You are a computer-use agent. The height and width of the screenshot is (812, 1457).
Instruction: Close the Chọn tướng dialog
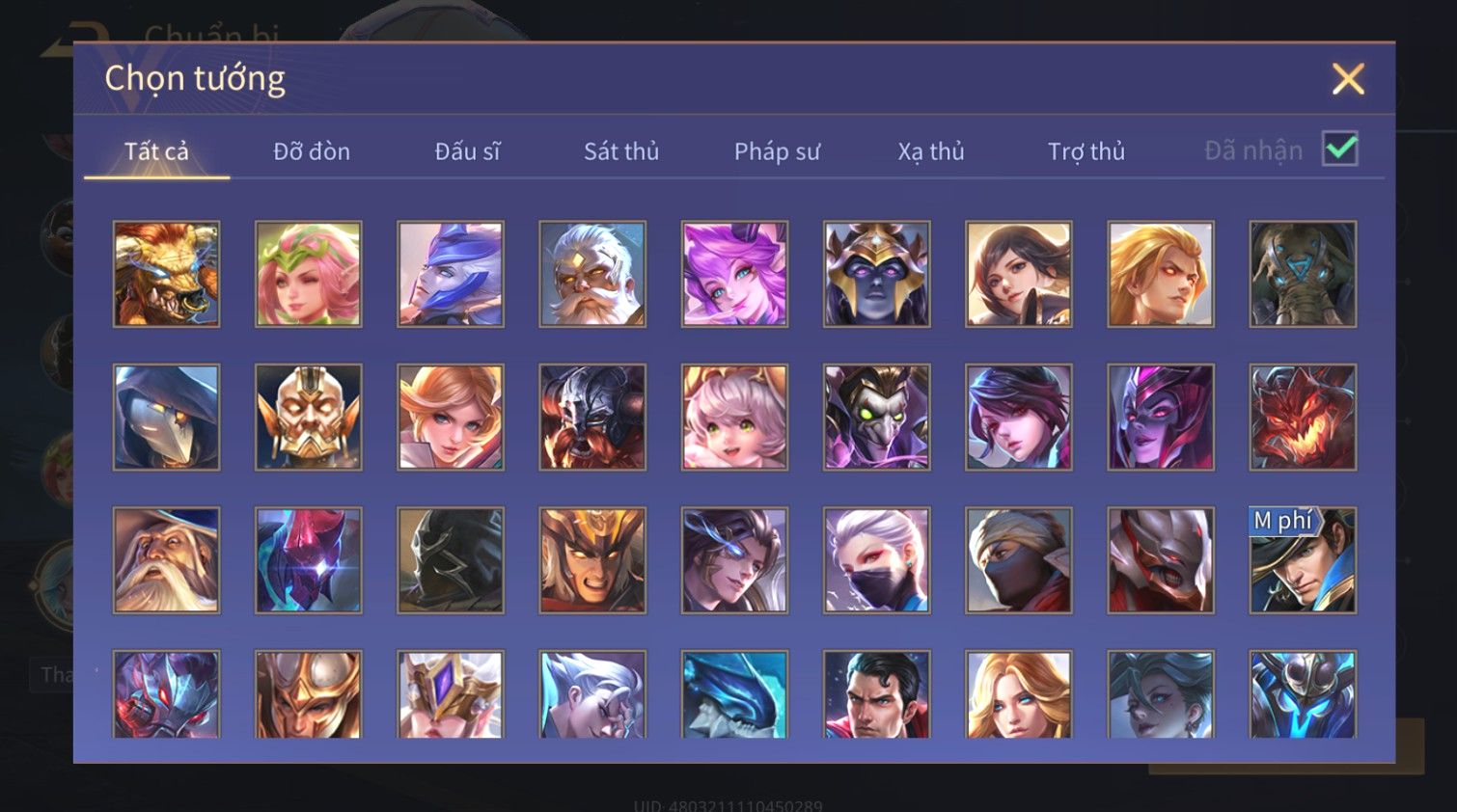[x=1348, y=79]
